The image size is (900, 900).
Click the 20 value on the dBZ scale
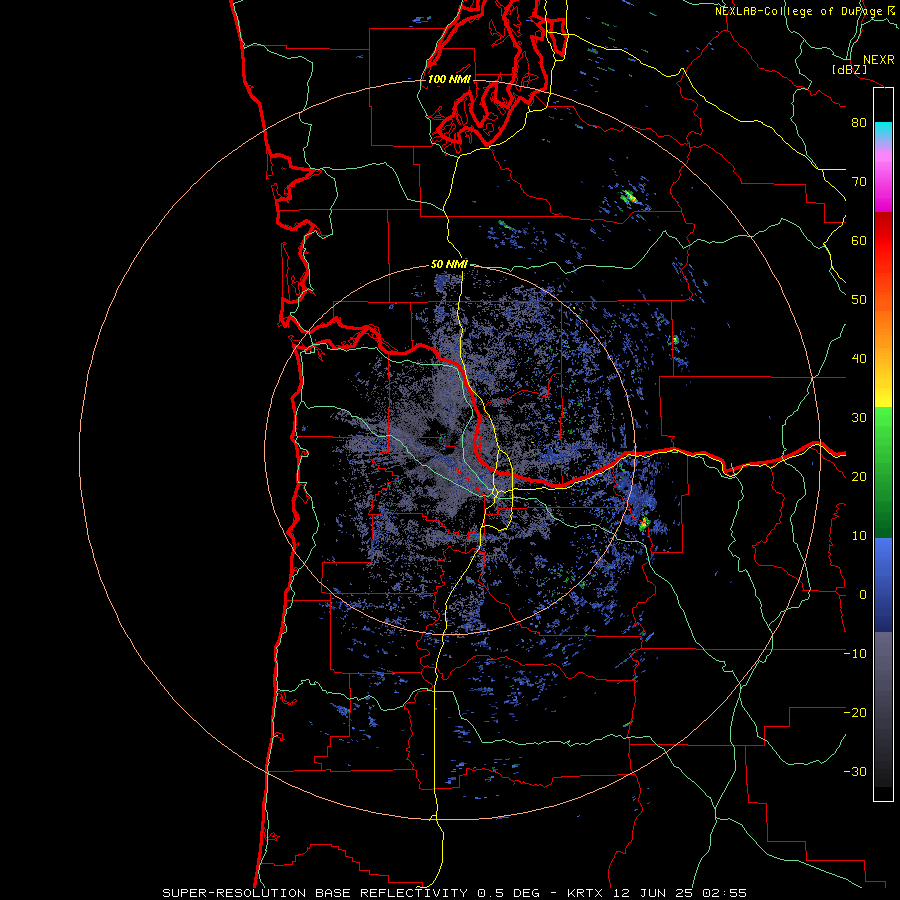pos(859,477)
